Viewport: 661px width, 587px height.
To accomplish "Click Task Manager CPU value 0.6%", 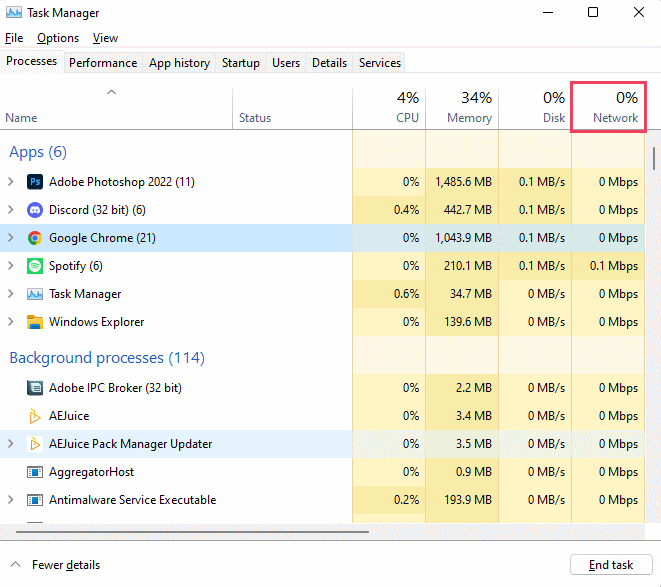I will click(x=406, y=294).
